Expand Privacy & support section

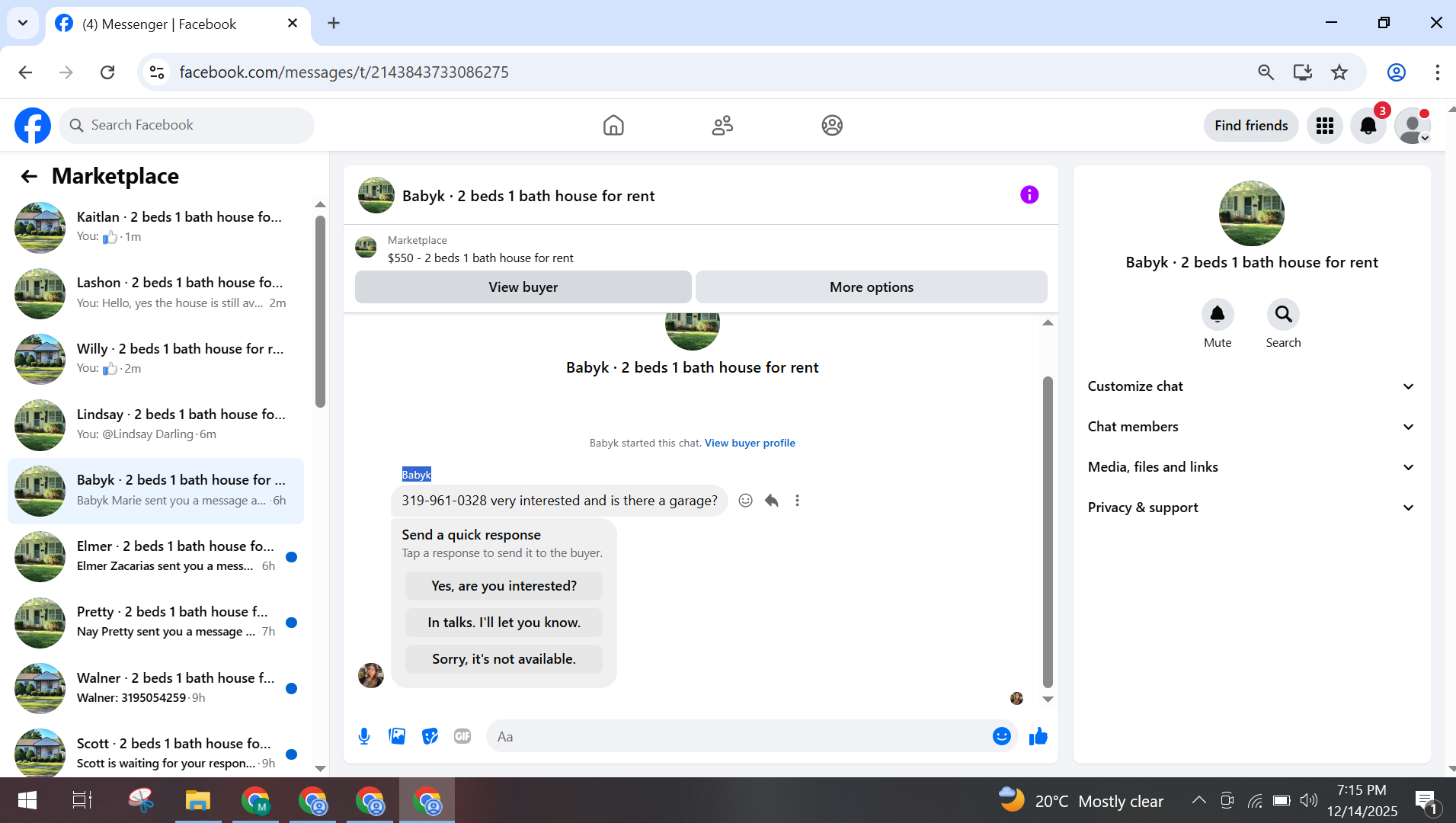pyautogui.click(x=1252, y=508)
